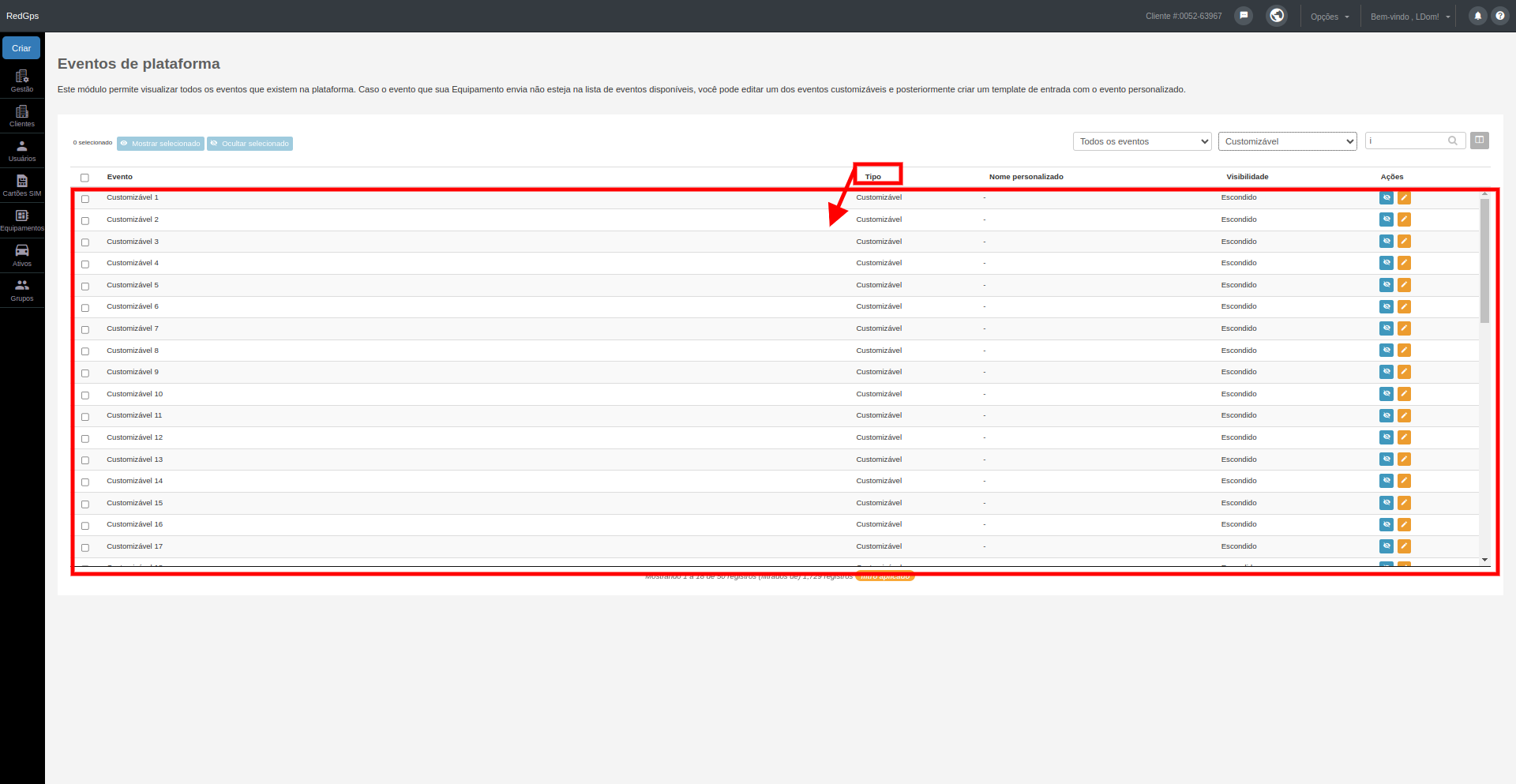Toggle visibility eye for Customizável 2
Screen dimensions: 1516x784
(1387, 219)
